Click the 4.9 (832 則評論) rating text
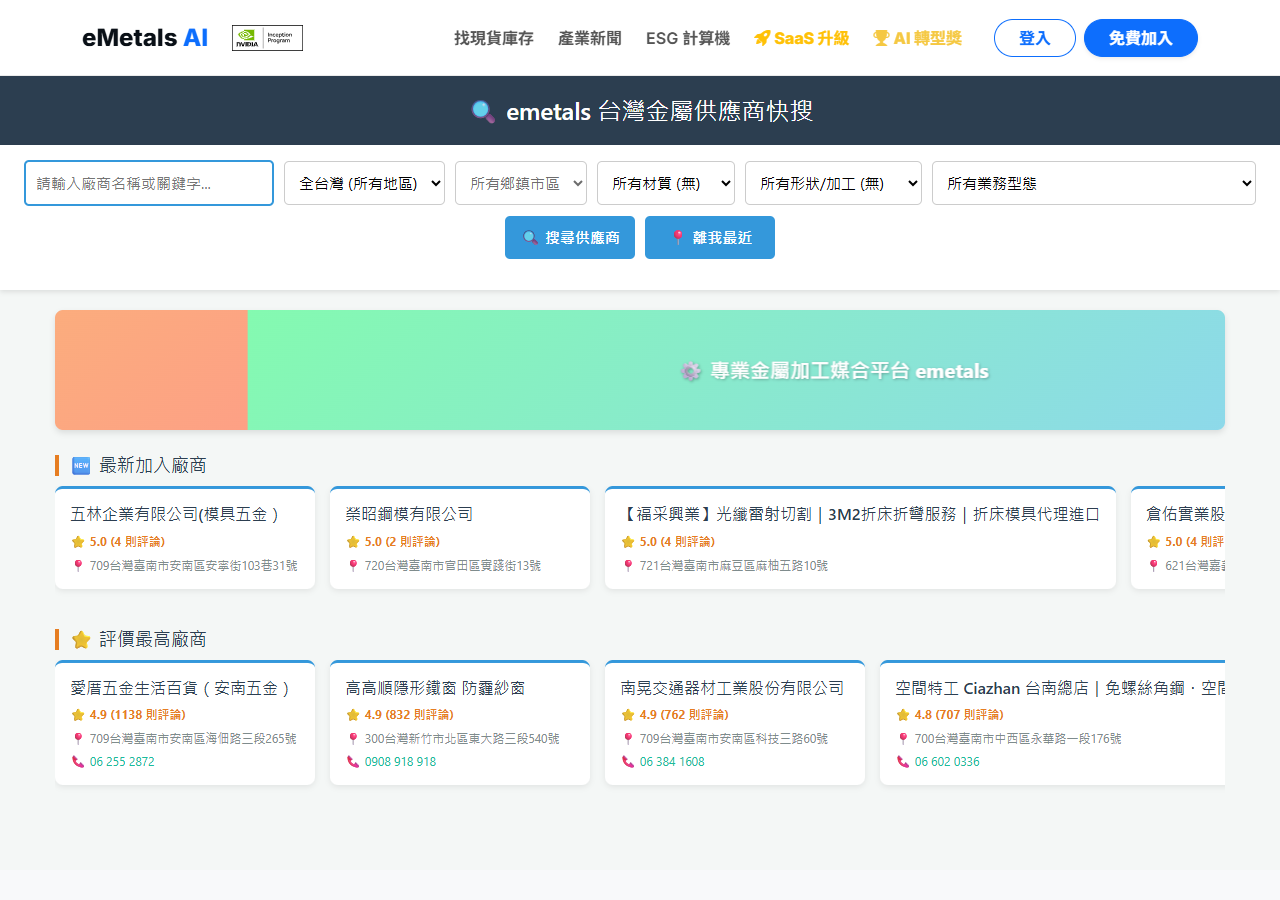The width and height of the screenshot is (1280, 900). click(409, 715)
